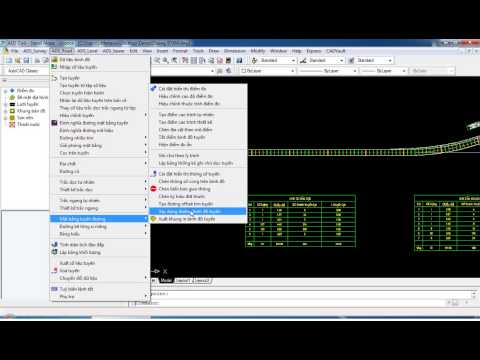Click the Dimension Style icon beside second Standard
This screenshot has height=360, width=480.
(x=303, y=60)
